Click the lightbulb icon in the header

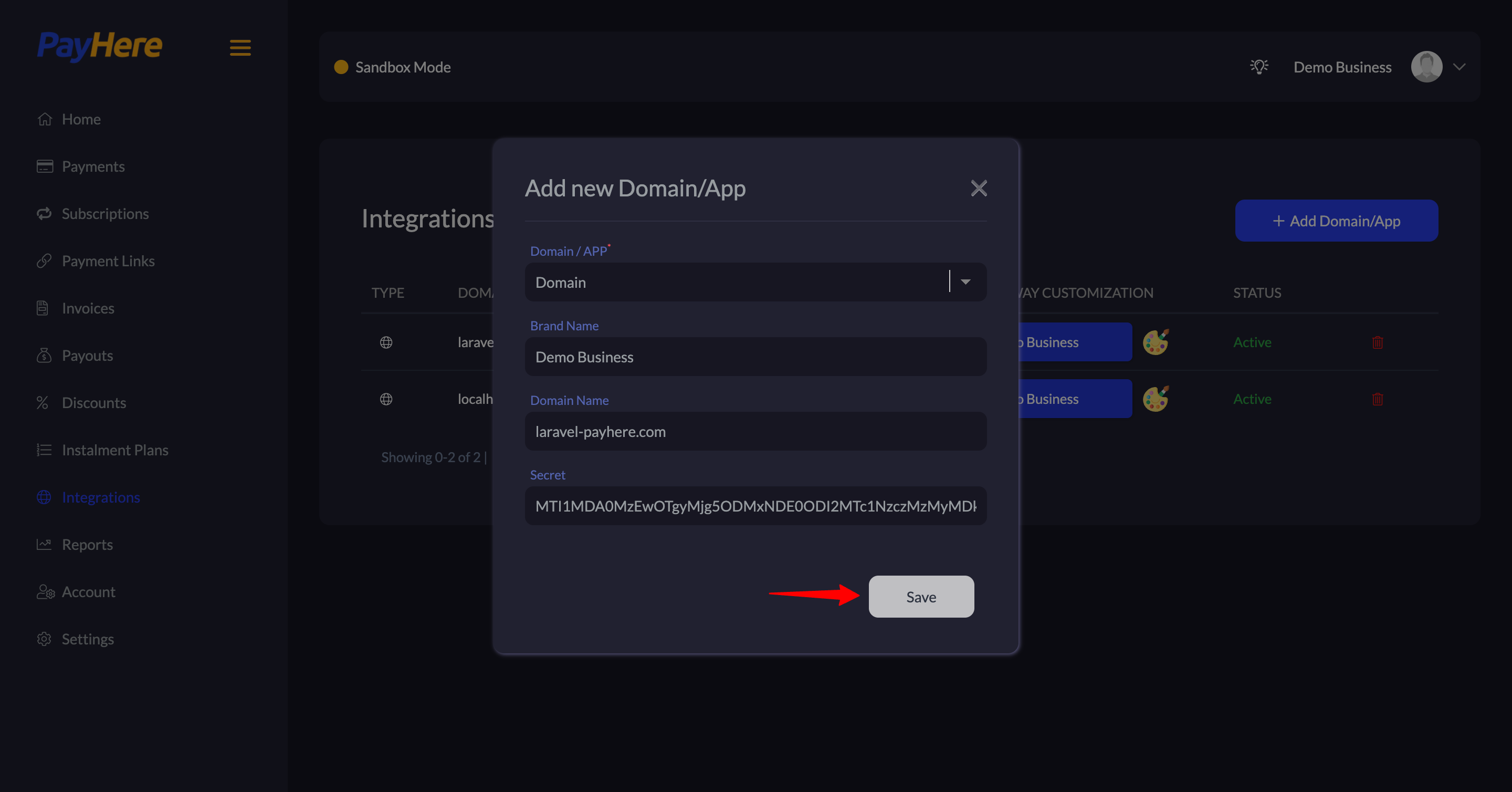(1259, 66)
